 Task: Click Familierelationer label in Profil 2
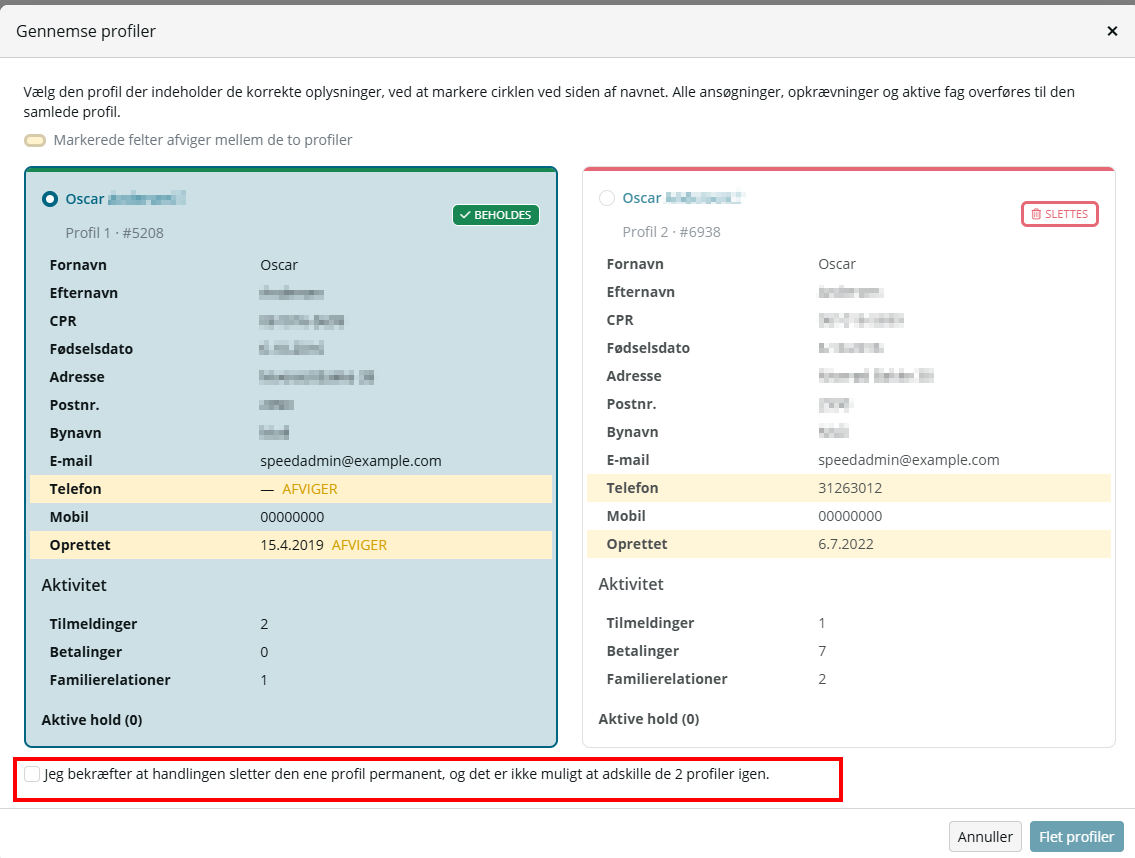tap(667, 679)
